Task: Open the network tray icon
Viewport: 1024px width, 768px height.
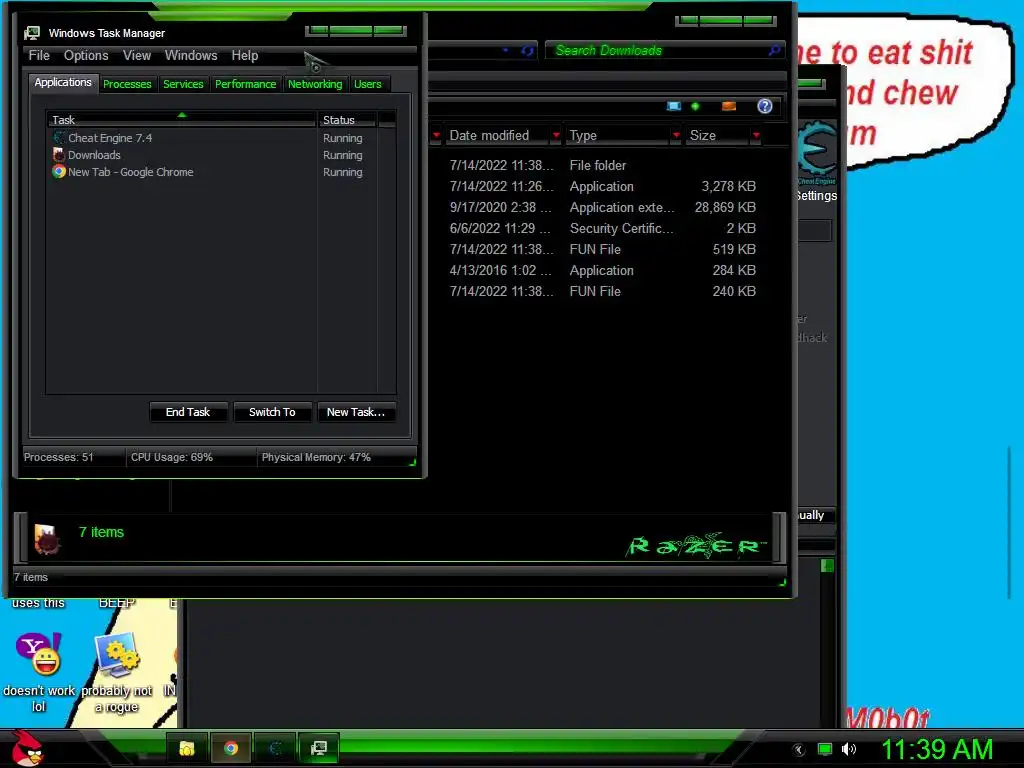Action: point(825,749)
